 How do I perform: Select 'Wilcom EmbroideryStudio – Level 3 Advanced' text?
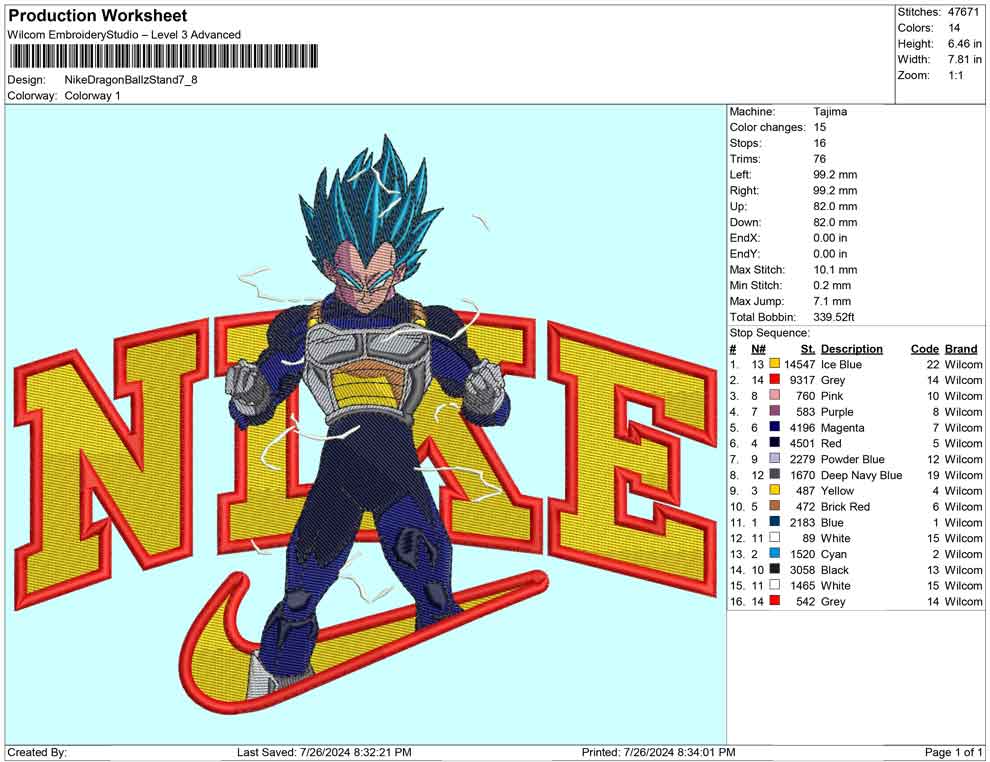pos(124,35)
